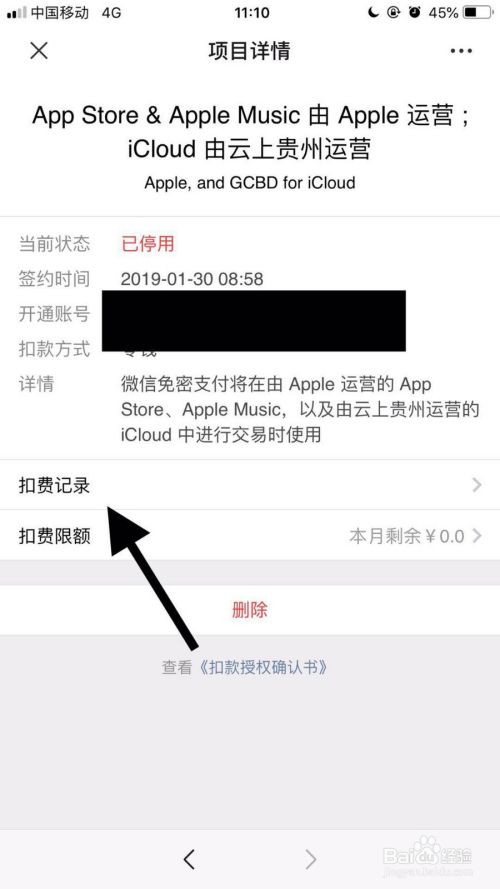The height and width of the screenshot is (889, 500).
Task: Tap the 11:10 clock in the status bar
Action: [x=250, y=12]
